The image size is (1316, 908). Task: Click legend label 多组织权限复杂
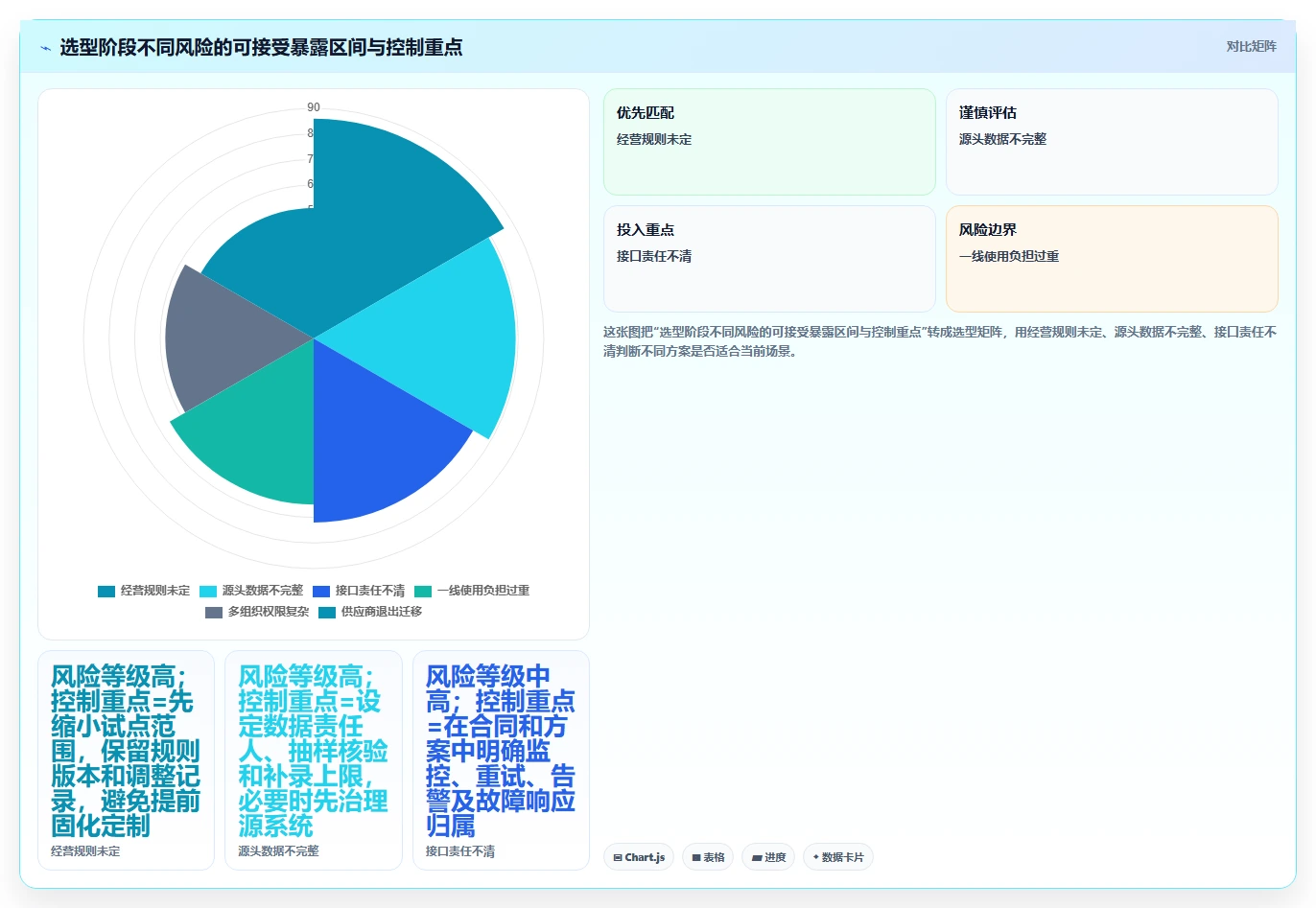click(269, 612)
